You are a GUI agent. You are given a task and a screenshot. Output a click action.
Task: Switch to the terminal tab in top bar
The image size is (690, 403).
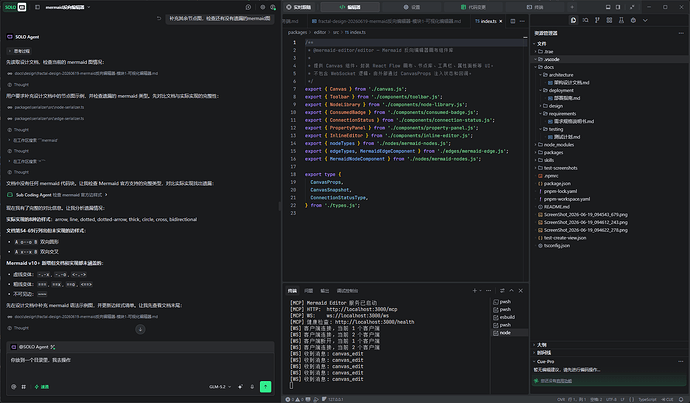pos(535,7)
